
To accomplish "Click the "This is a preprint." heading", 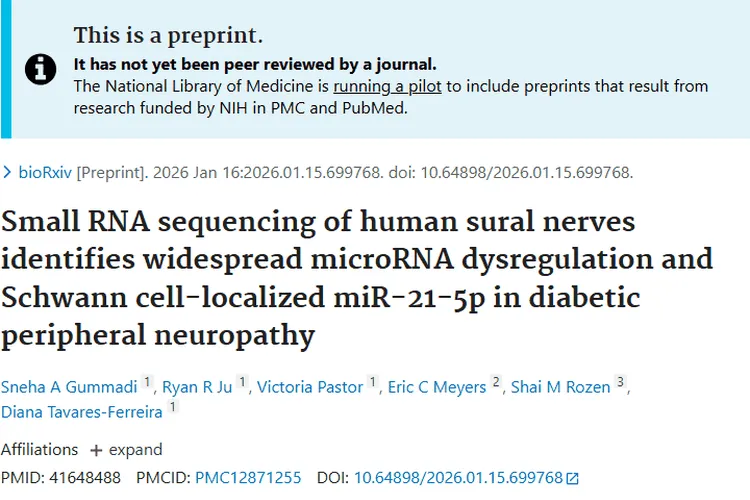I will pyautogui.click(x=168, y=36).
